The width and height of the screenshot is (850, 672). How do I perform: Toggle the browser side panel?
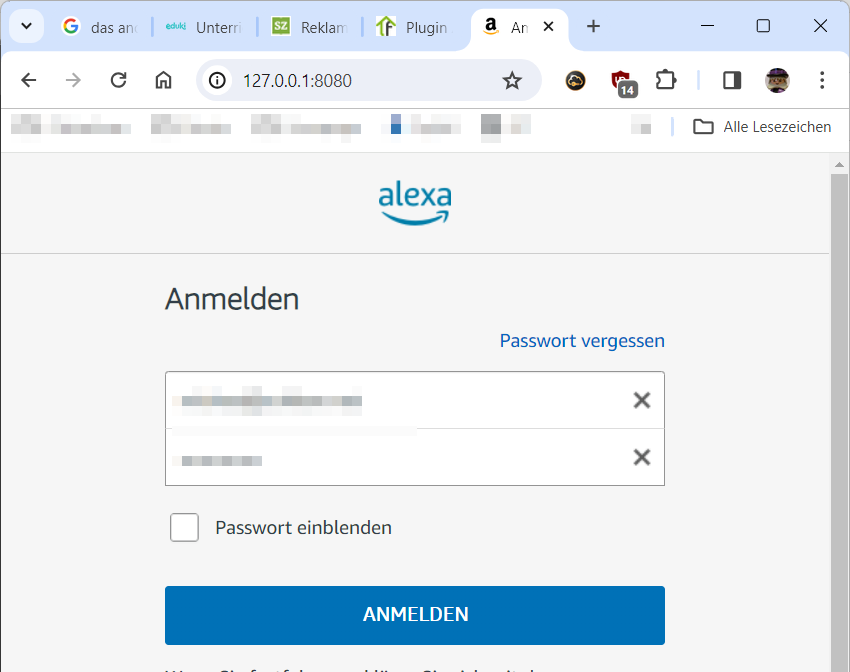click(732, 81)
